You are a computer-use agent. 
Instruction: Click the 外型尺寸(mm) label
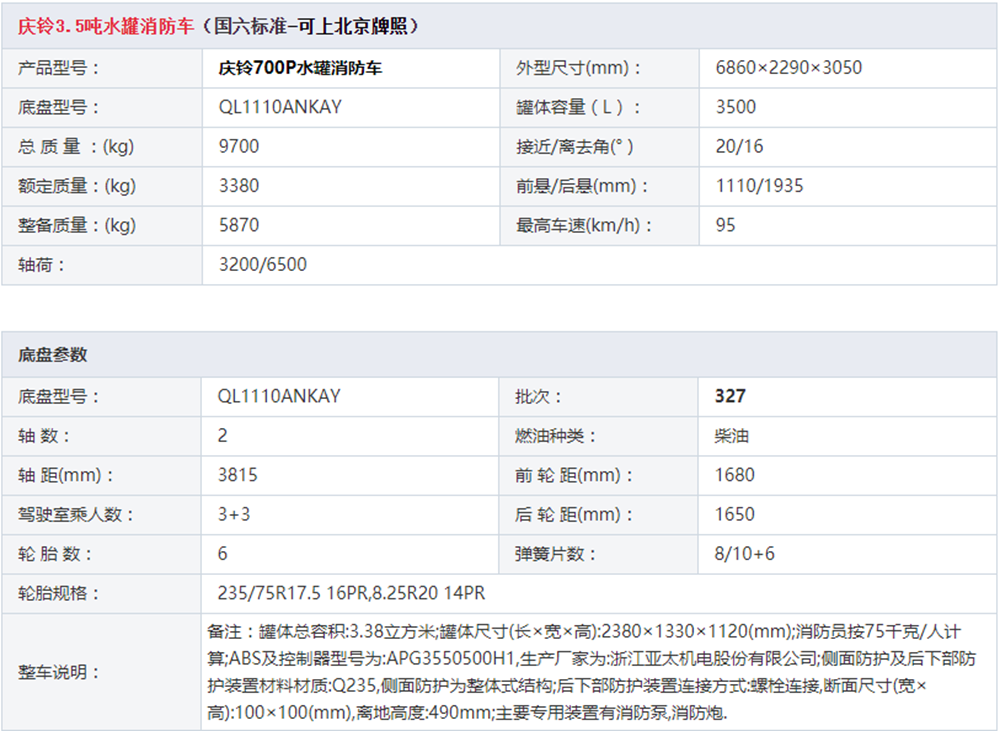tap(578, 68)
